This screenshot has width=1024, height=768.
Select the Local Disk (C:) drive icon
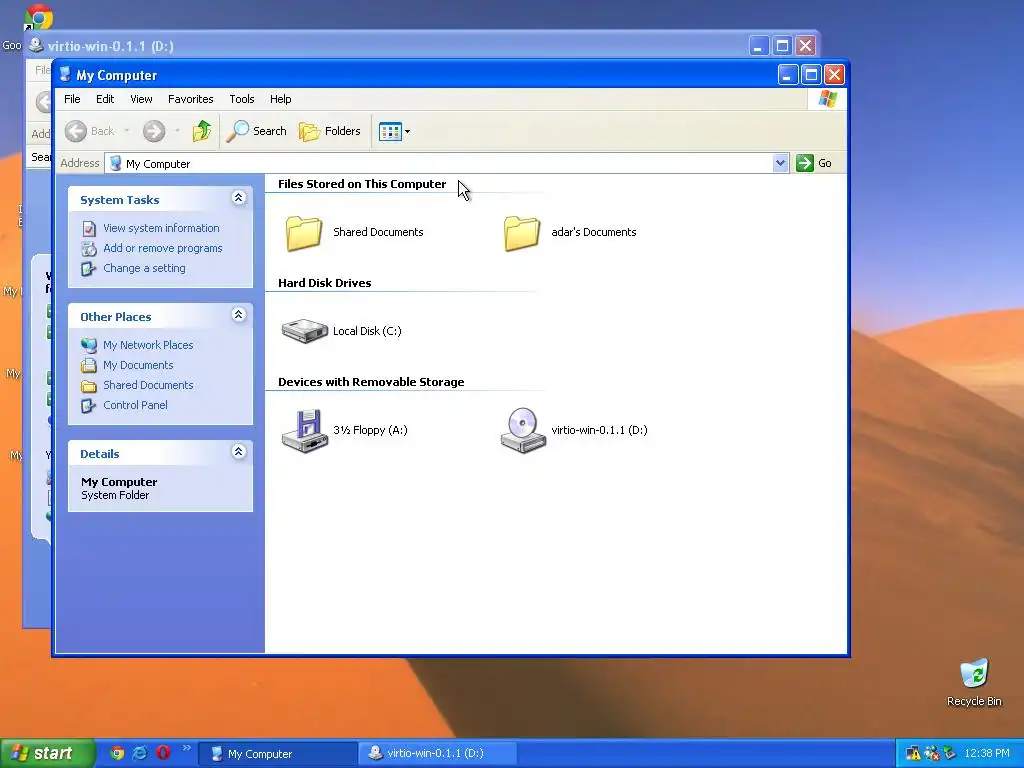coord(304,330)
